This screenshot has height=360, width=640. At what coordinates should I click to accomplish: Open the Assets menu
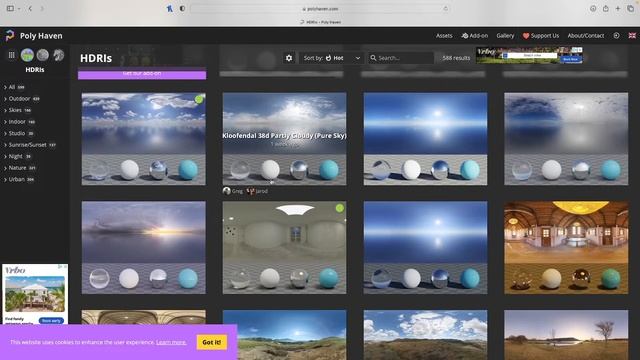(444, 36)
